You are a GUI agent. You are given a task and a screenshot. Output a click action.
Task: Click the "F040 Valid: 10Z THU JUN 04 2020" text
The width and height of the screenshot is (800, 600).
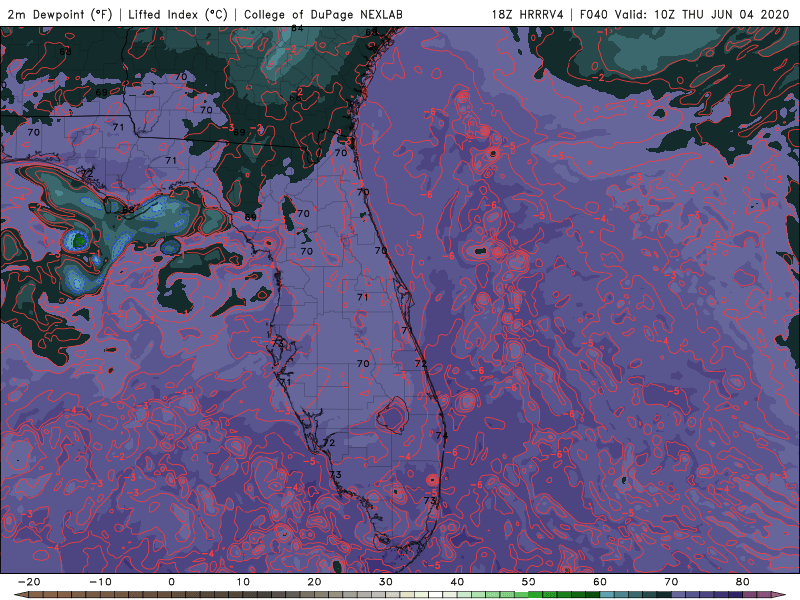684,14
